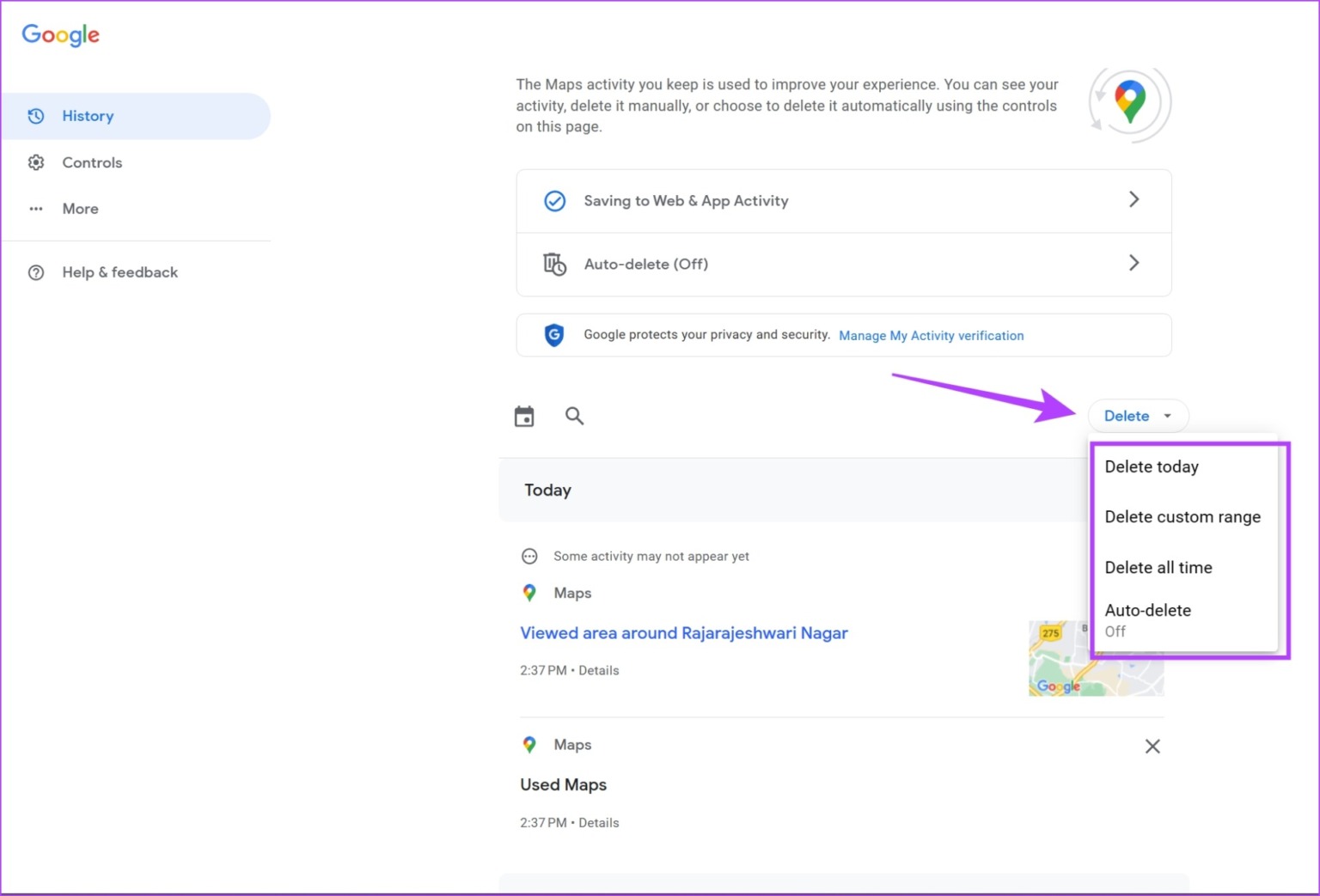The width and height of the screenshot is (1320, 896).
Task: Expand the Auto-delete (Off) settings chevron
Action: point(1134,264)
